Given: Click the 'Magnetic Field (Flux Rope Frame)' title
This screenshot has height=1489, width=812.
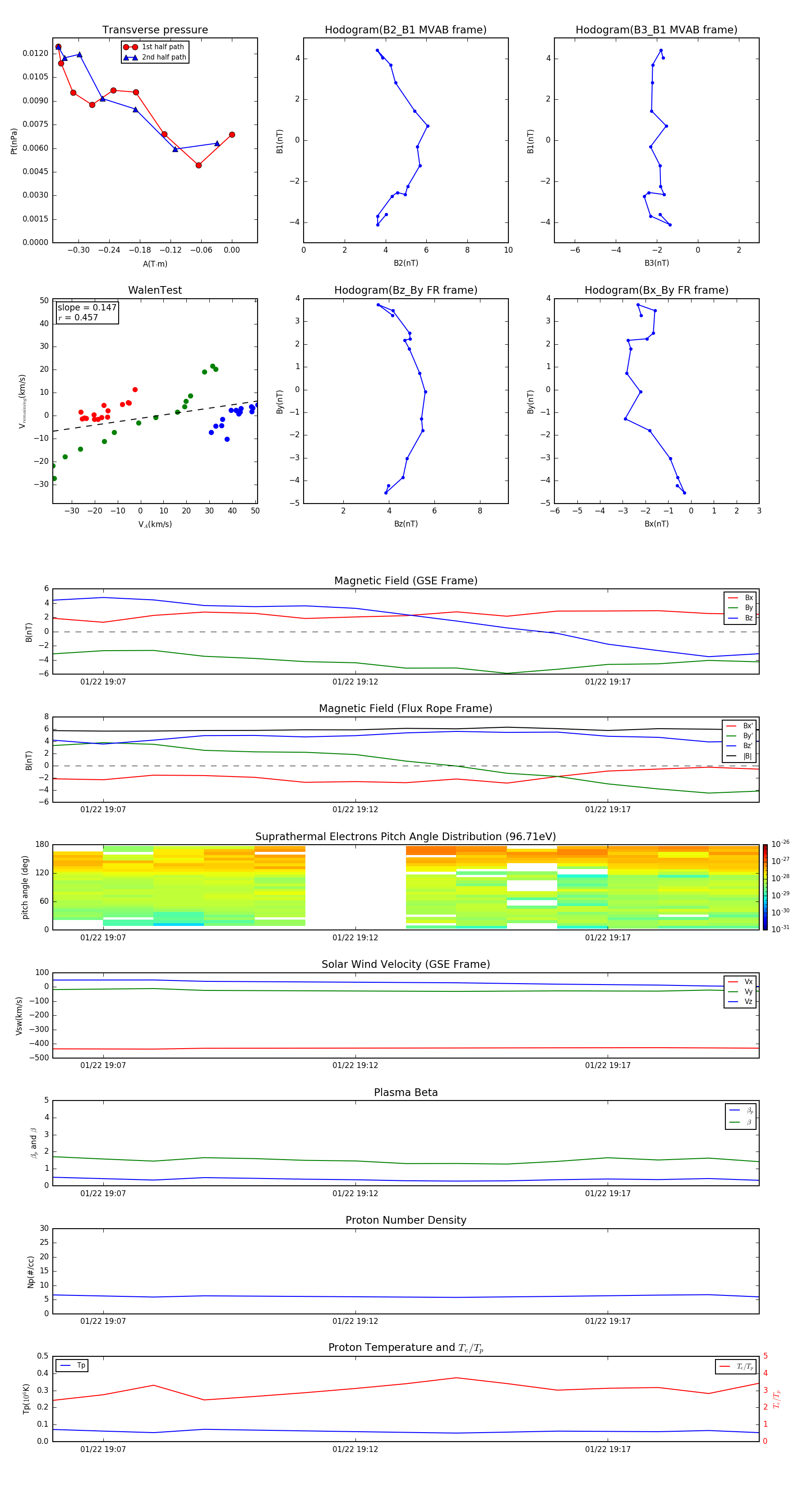Looking at the screenshot, I should coord(406,709).
